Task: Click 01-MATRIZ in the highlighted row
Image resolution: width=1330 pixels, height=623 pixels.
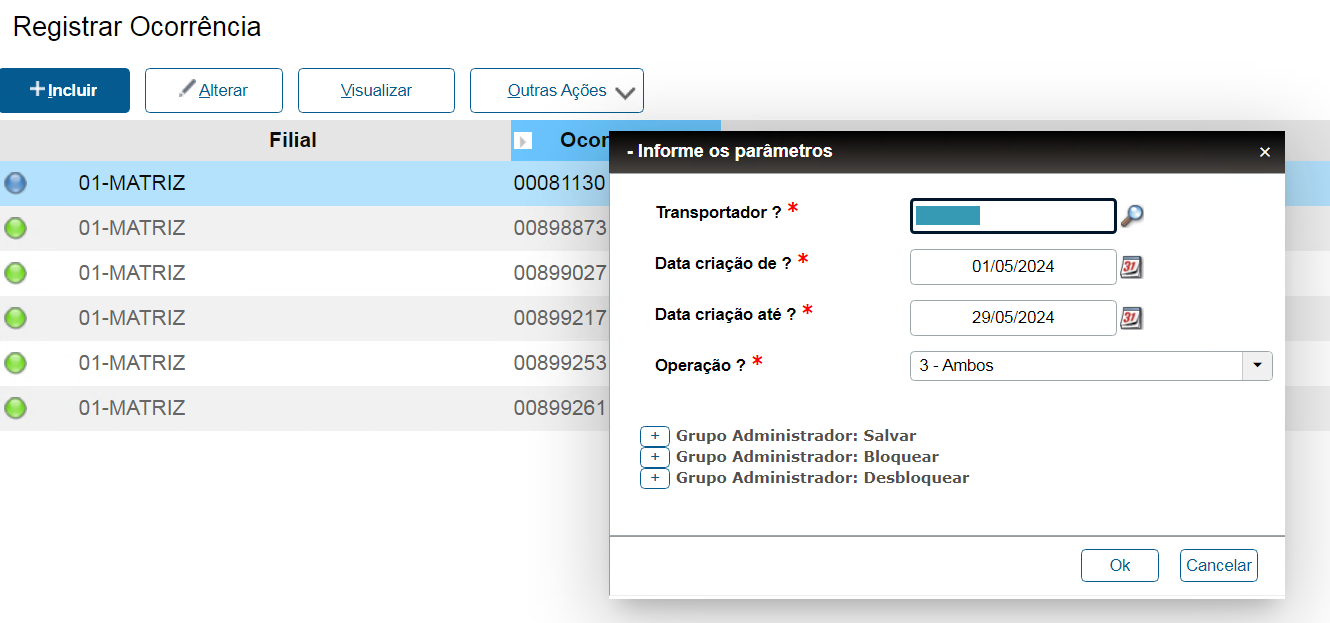Action: tap(132, 183)
